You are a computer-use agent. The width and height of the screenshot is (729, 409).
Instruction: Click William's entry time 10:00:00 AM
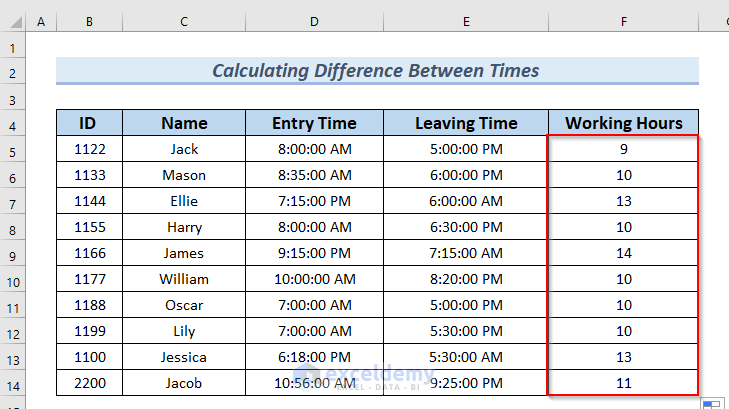[x=314, y=280]
